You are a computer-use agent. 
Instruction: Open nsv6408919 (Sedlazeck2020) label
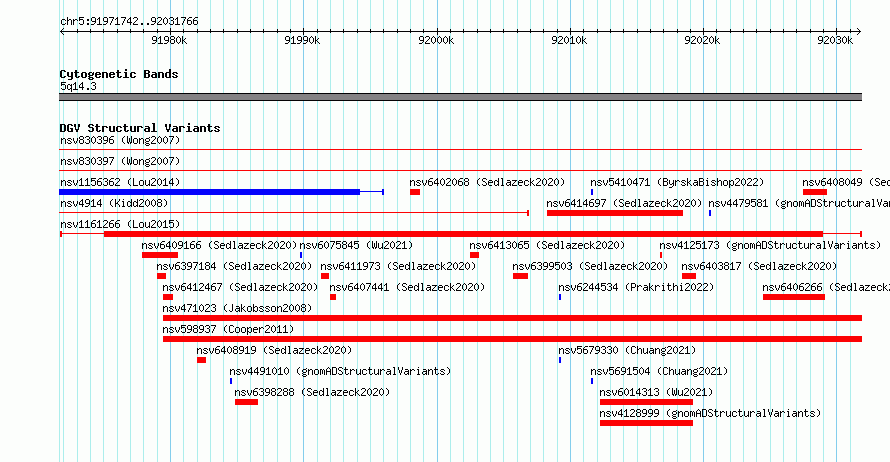pos(274,350)
